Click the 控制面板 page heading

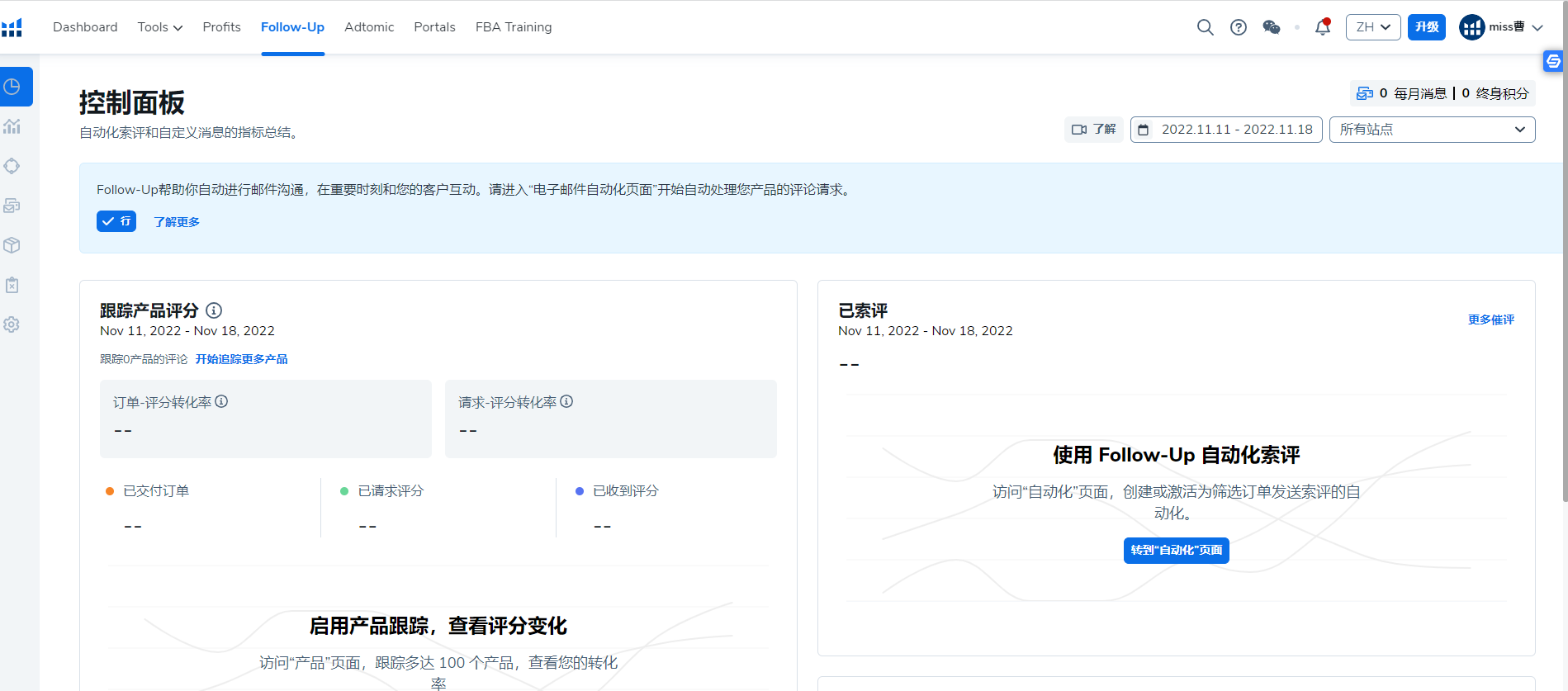[x=132, y=103]
